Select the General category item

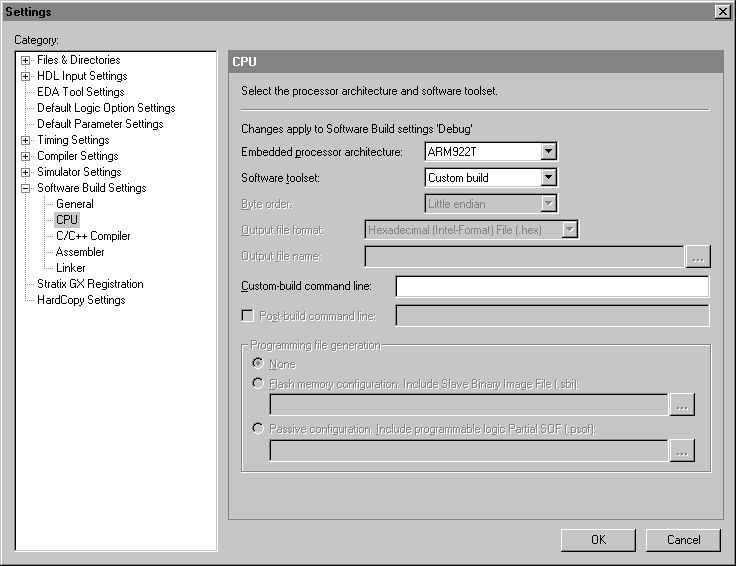(74, 204)
